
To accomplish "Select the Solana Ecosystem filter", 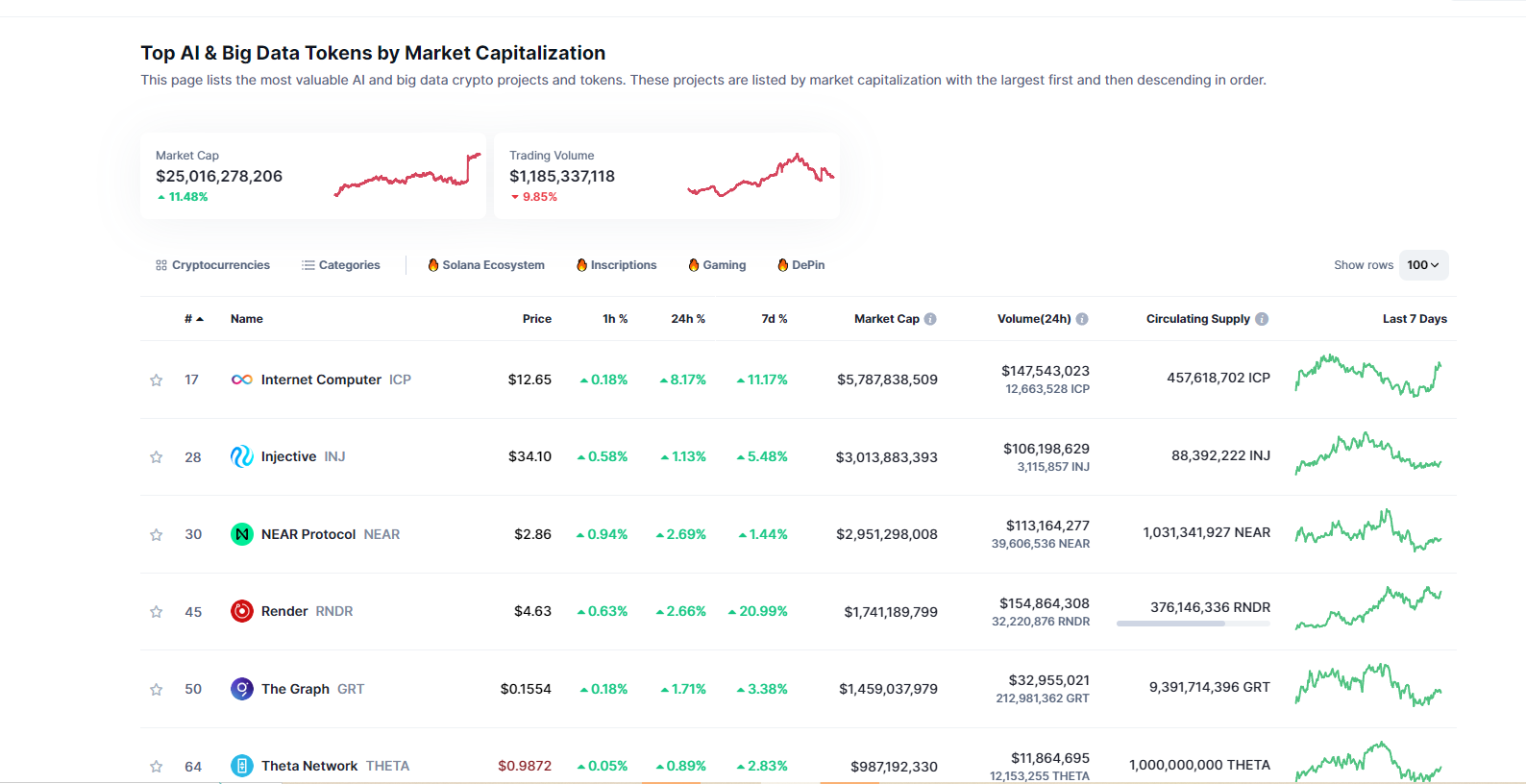I will 486,265.
